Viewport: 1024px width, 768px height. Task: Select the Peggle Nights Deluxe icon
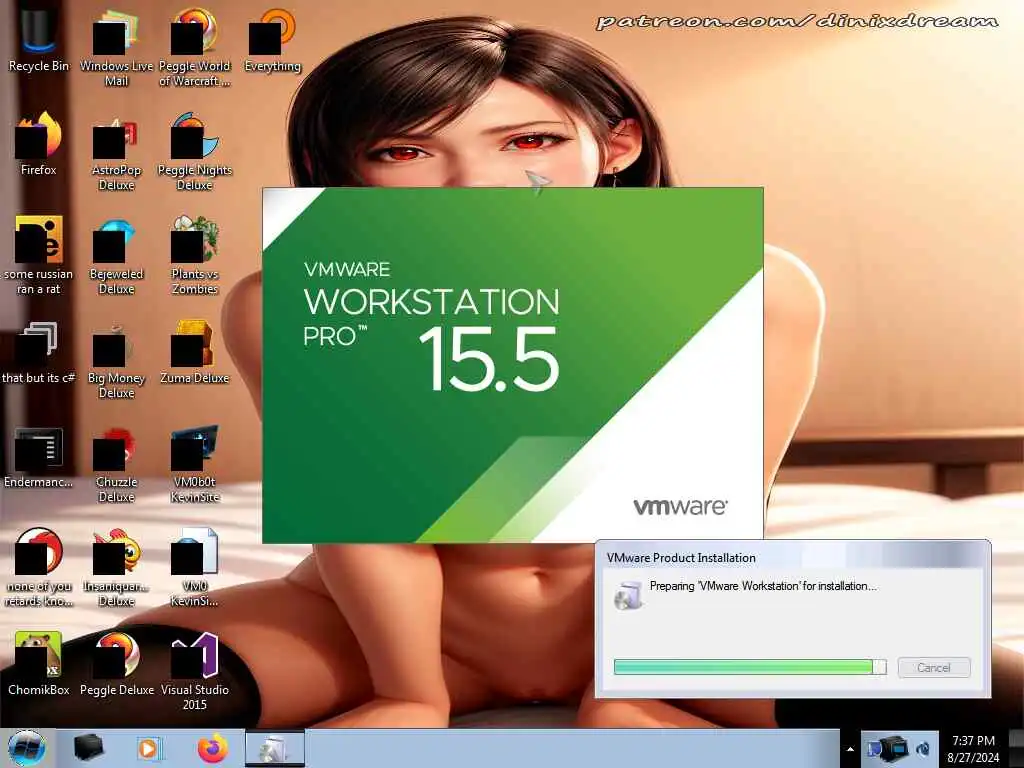coord(195,152)
